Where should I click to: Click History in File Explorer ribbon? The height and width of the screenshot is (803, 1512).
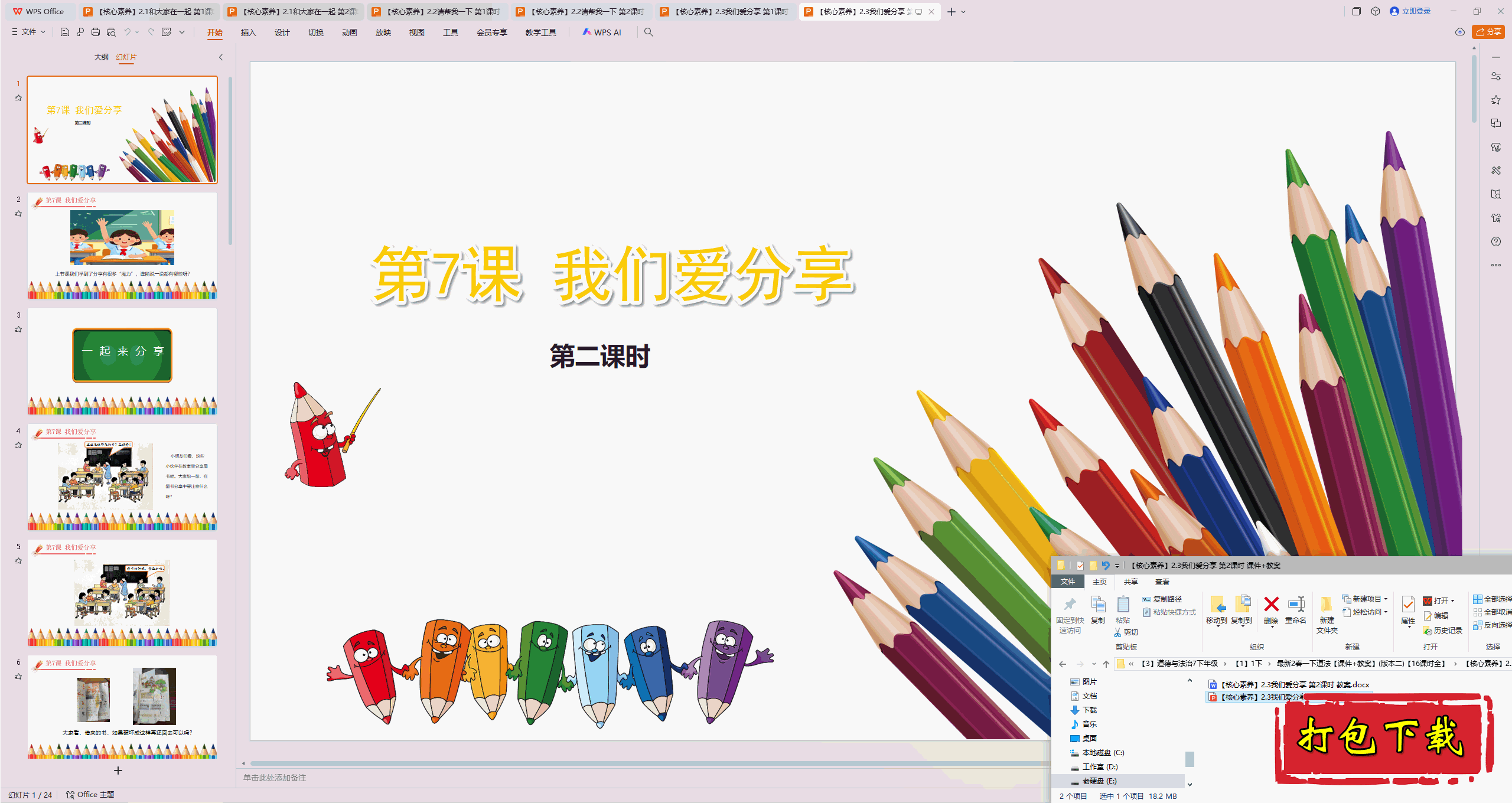pyautogui.click(x=1443, y=631)
